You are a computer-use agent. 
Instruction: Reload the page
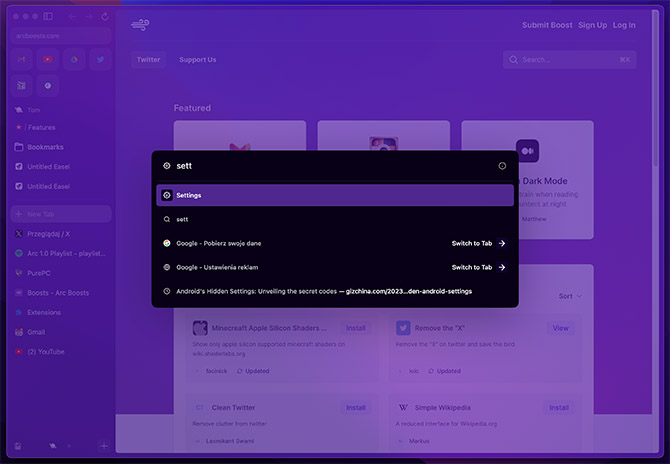tap(105, 16)
